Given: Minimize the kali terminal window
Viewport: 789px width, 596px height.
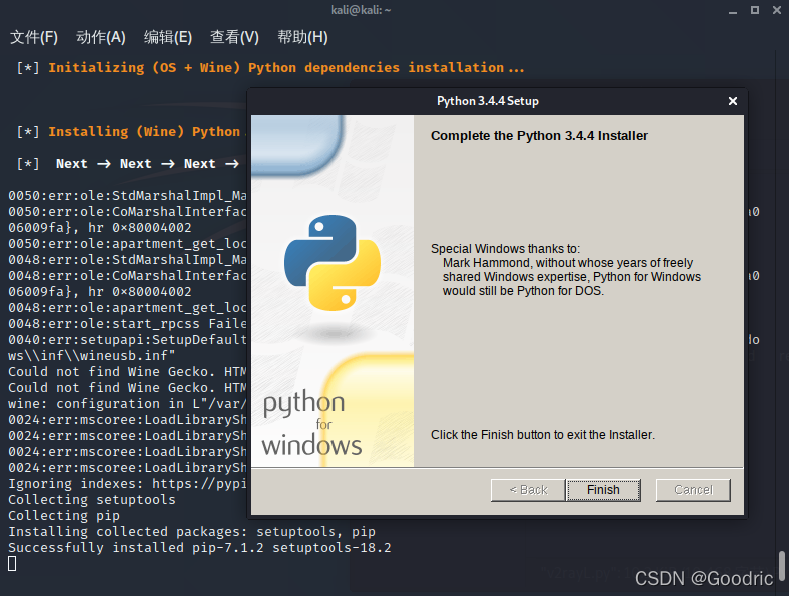Looking at the screenshot, I should pyautogui.click(x=733, y=10).
